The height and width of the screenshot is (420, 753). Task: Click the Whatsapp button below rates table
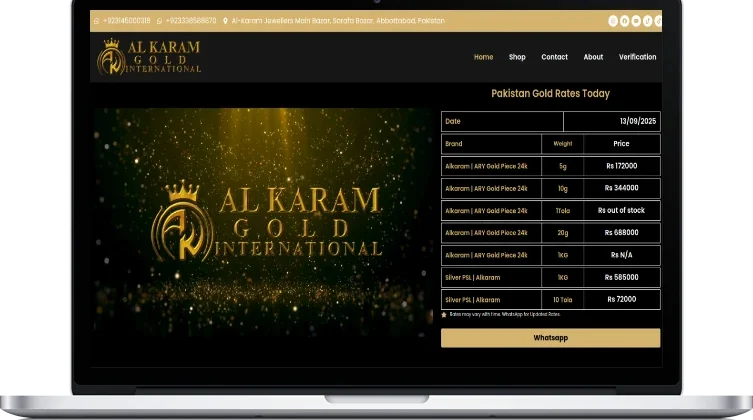click(x=550, y=338)
